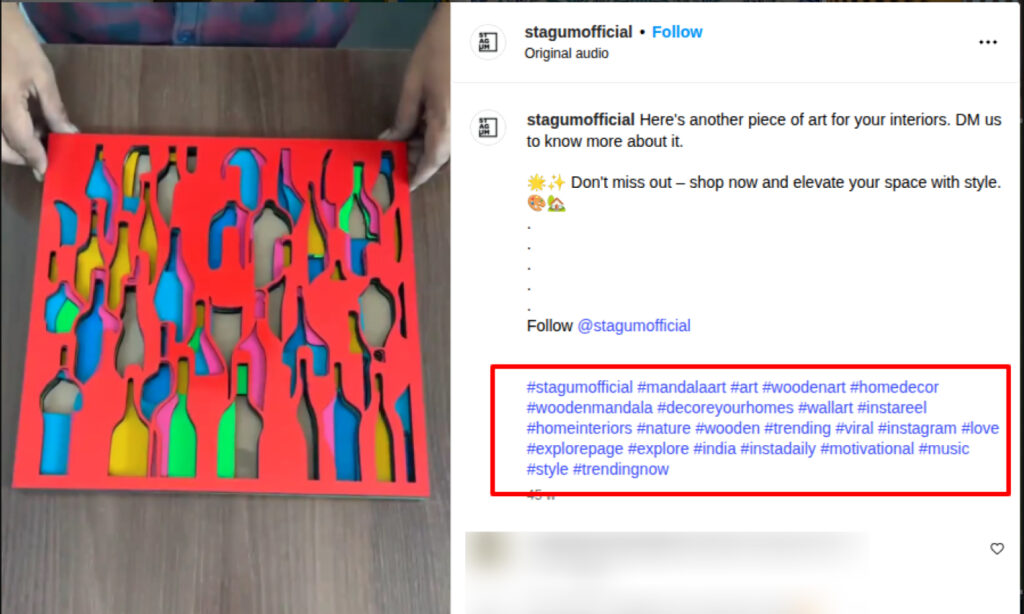Click the stagumofficial avatar beside the caption
This screenshot has height=614, width=1024.
pyautogui.click(x=488, y=127)
